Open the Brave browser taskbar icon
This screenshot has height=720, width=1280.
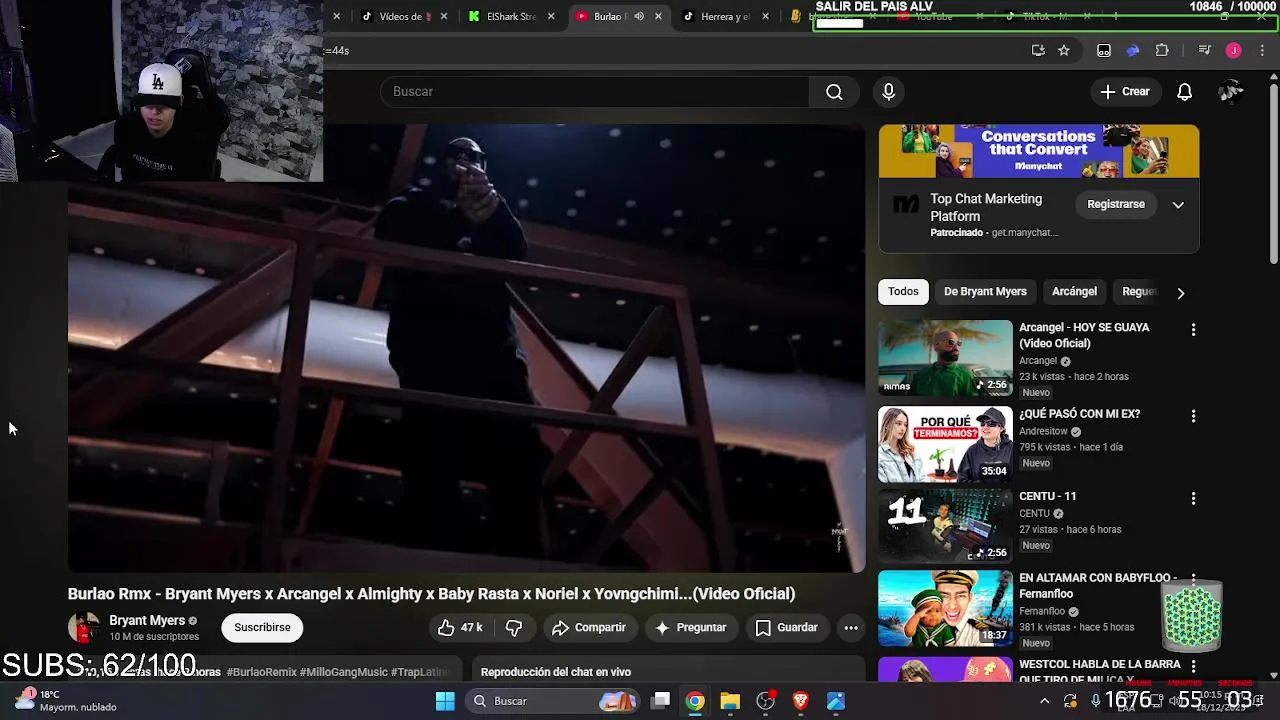click(800, 701)
